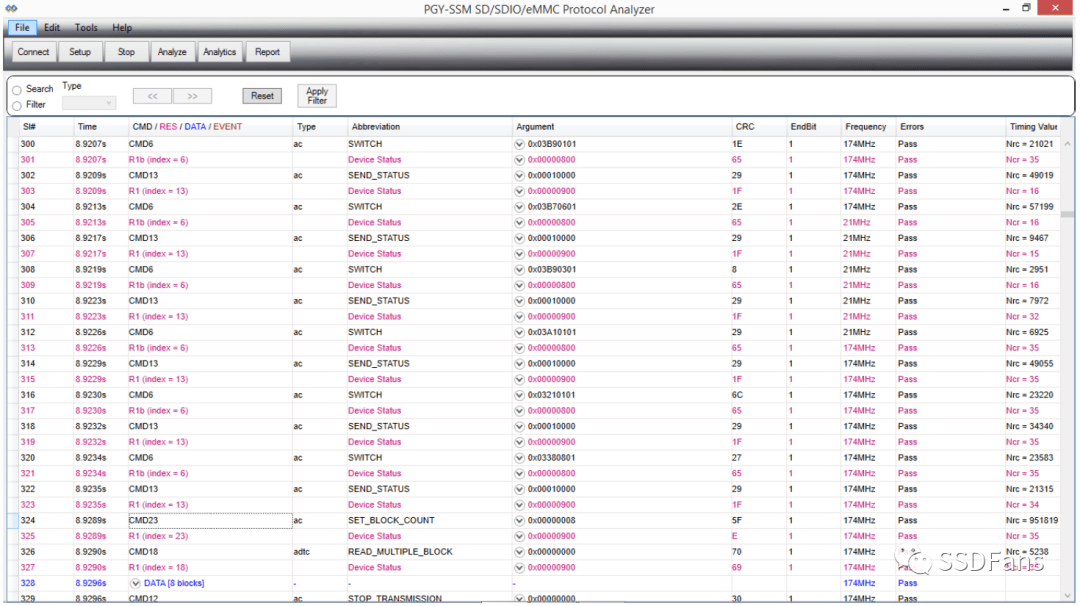This screenshot has height=606, width=1080.
Task: Open the File menu
Action: pos(22,28)
